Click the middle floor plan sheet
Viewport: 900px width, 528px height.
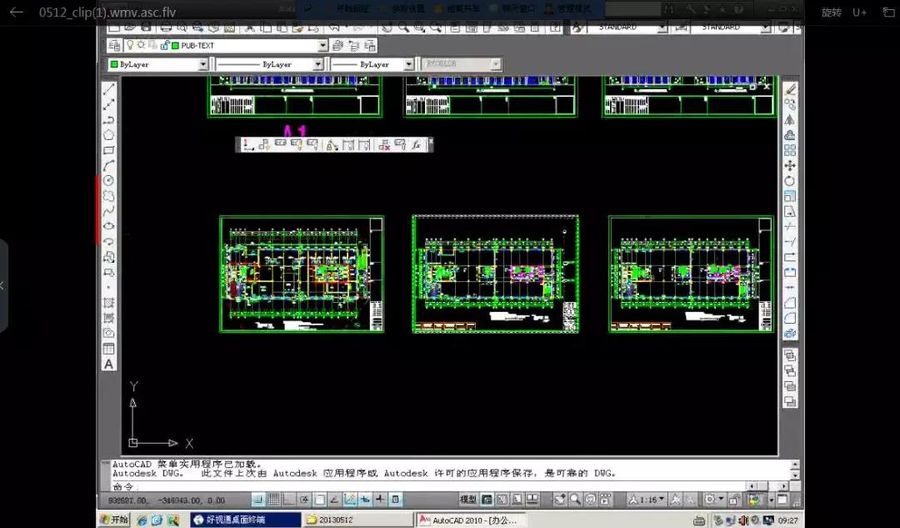click(x=495, y=274)
